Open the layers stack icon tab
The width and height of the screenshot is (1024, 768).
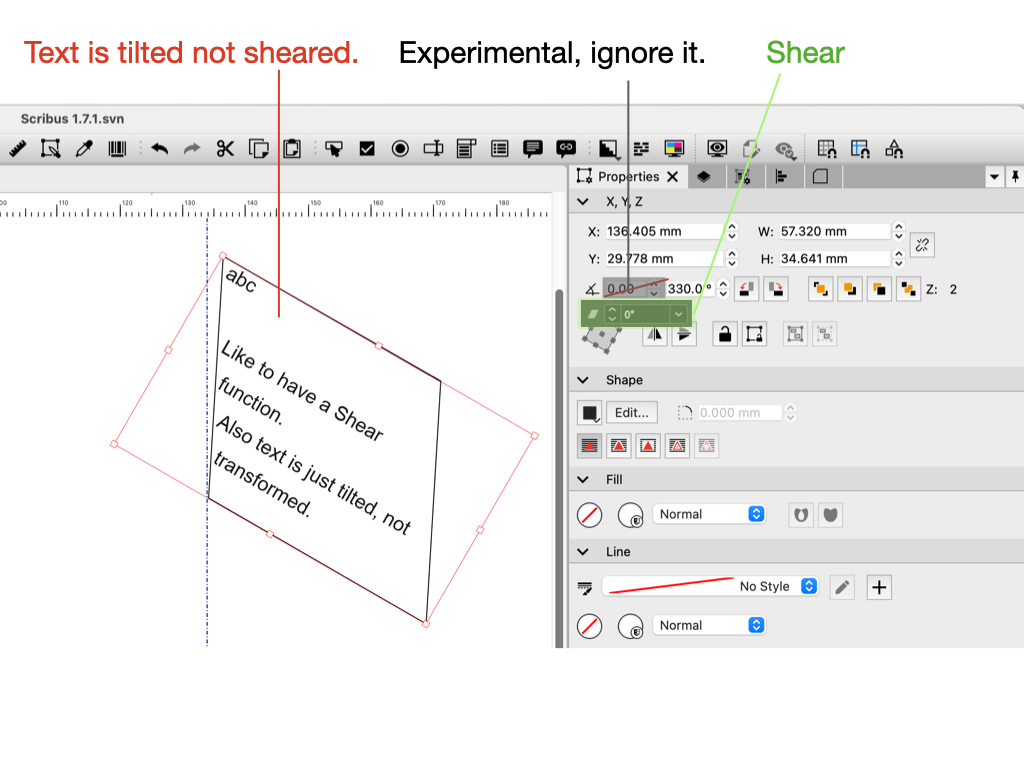point(704,177)
